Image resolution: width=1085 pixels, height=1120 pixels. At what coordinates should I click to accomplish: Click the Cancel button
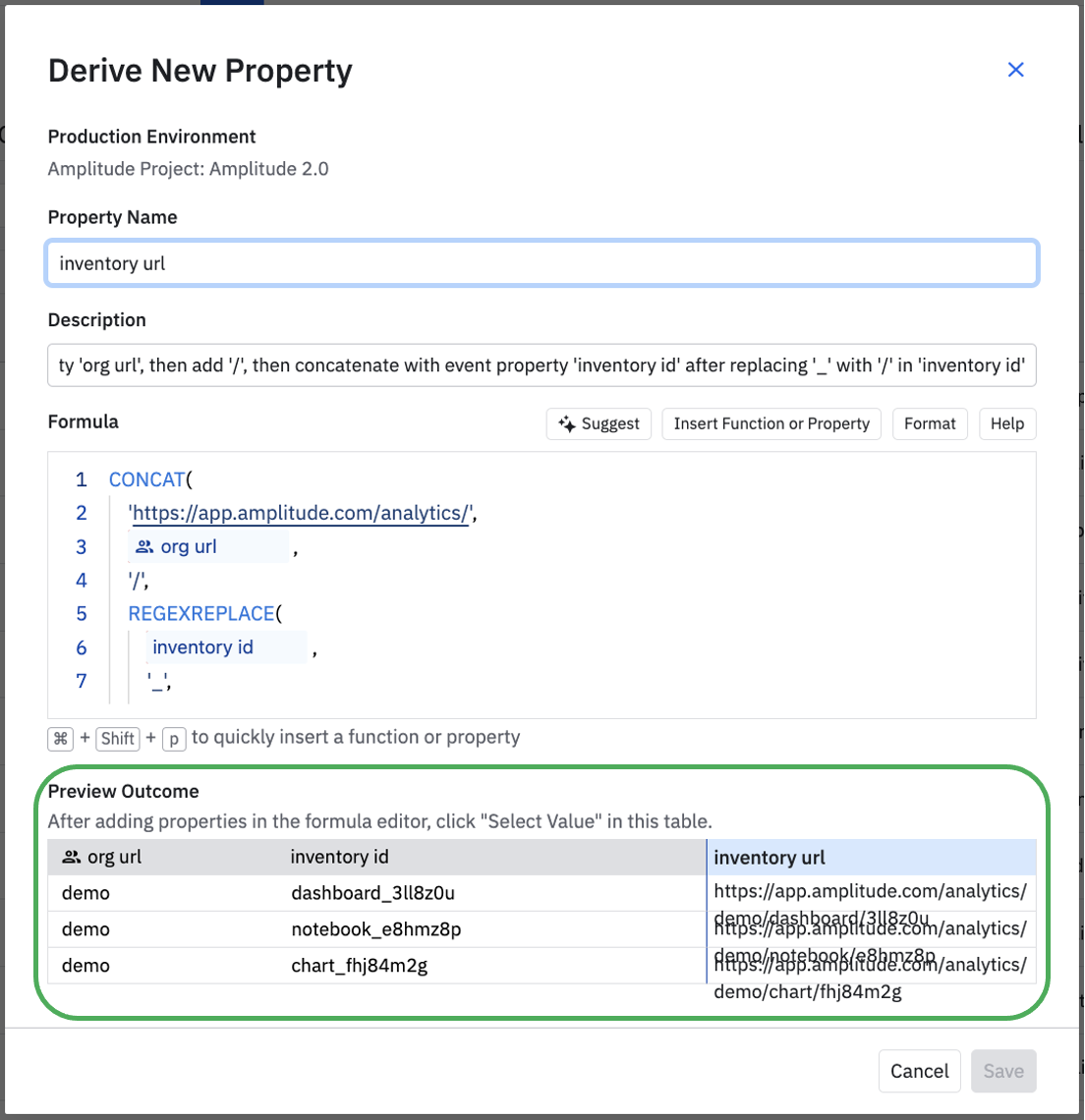919,1071
